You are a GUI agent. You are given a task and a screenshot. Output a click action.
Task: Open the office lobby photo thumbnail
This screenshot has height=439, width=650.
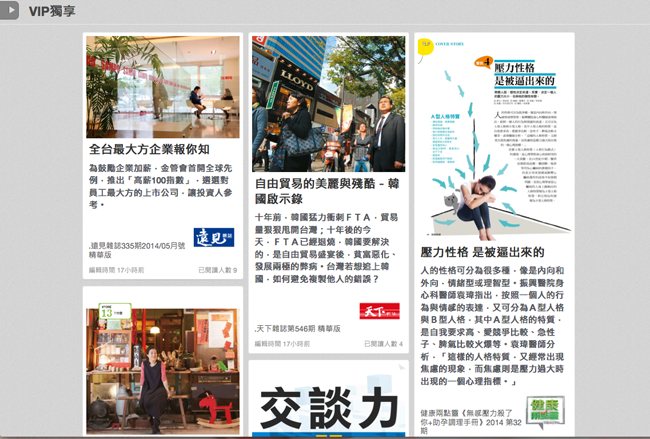point(162,87)
